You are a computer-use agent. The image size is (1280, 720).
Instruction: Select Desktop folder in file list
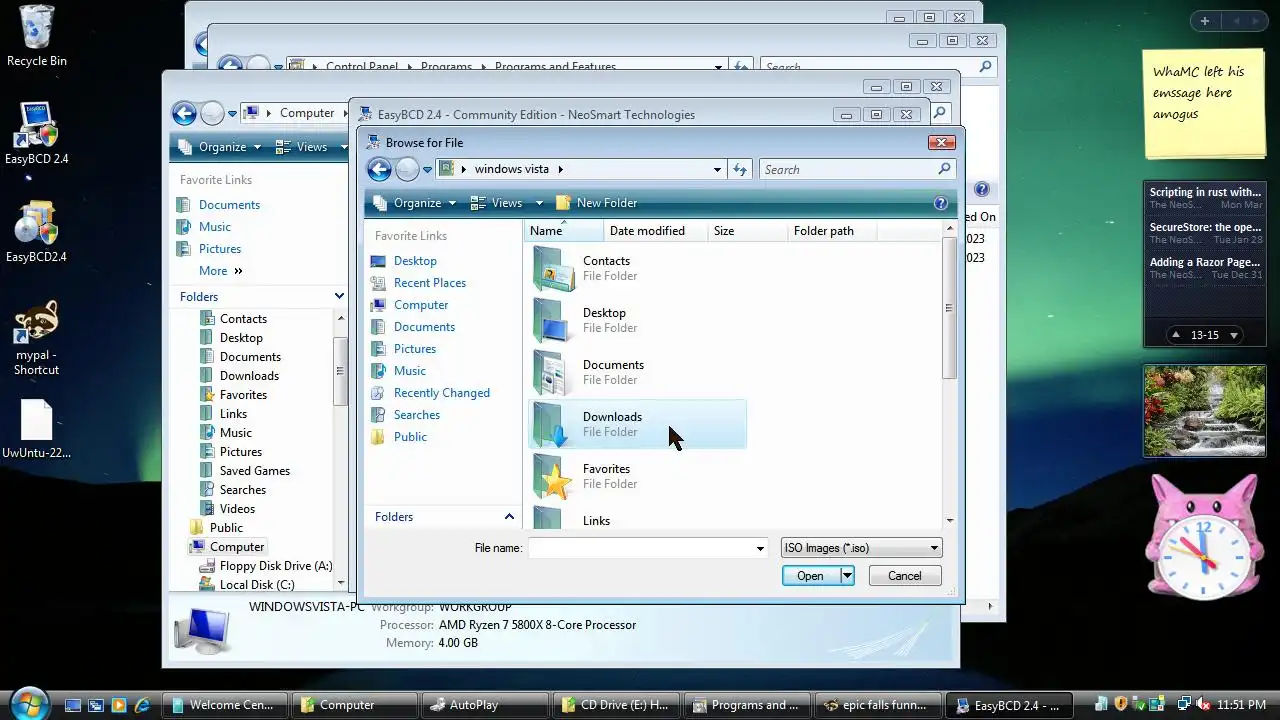[x=637, y=320]
